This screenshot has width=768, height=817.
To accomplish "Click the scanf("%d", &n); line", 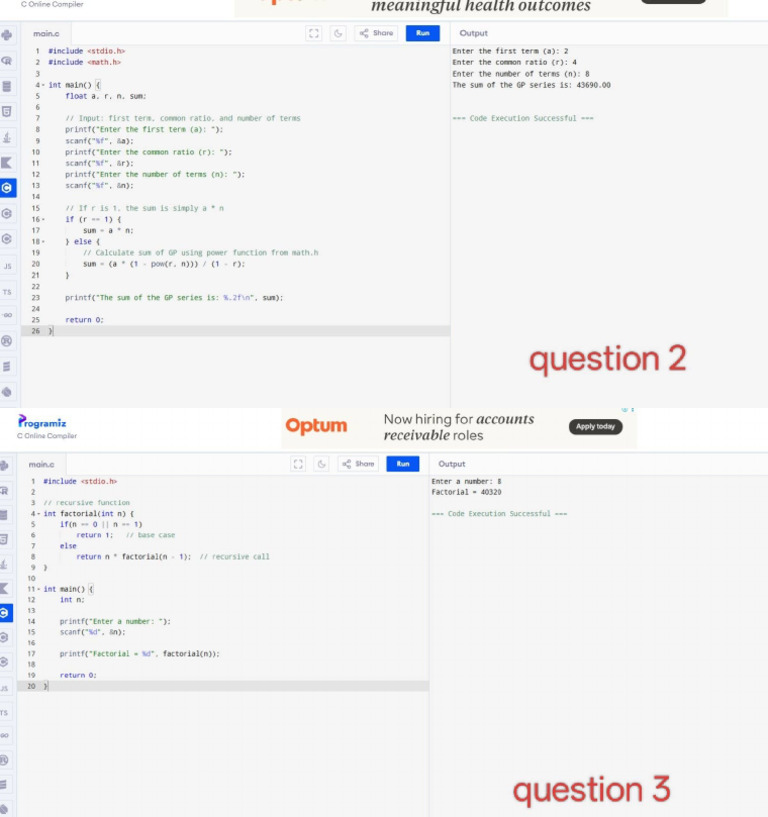I will coord(93,632).
